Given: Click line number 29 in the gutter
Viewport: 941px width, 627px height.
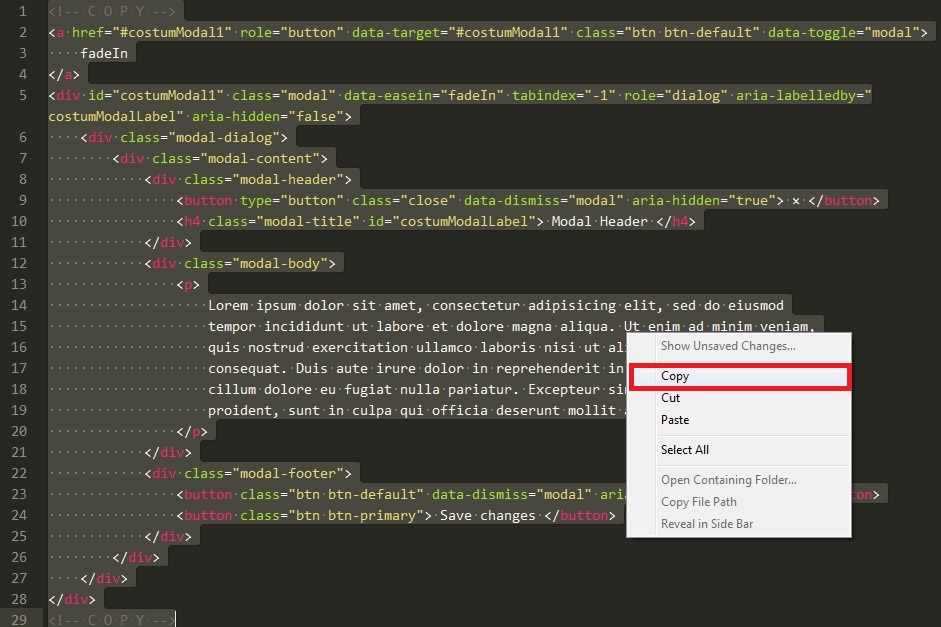Looking at the screenshot, I should [x=19, y=620].
